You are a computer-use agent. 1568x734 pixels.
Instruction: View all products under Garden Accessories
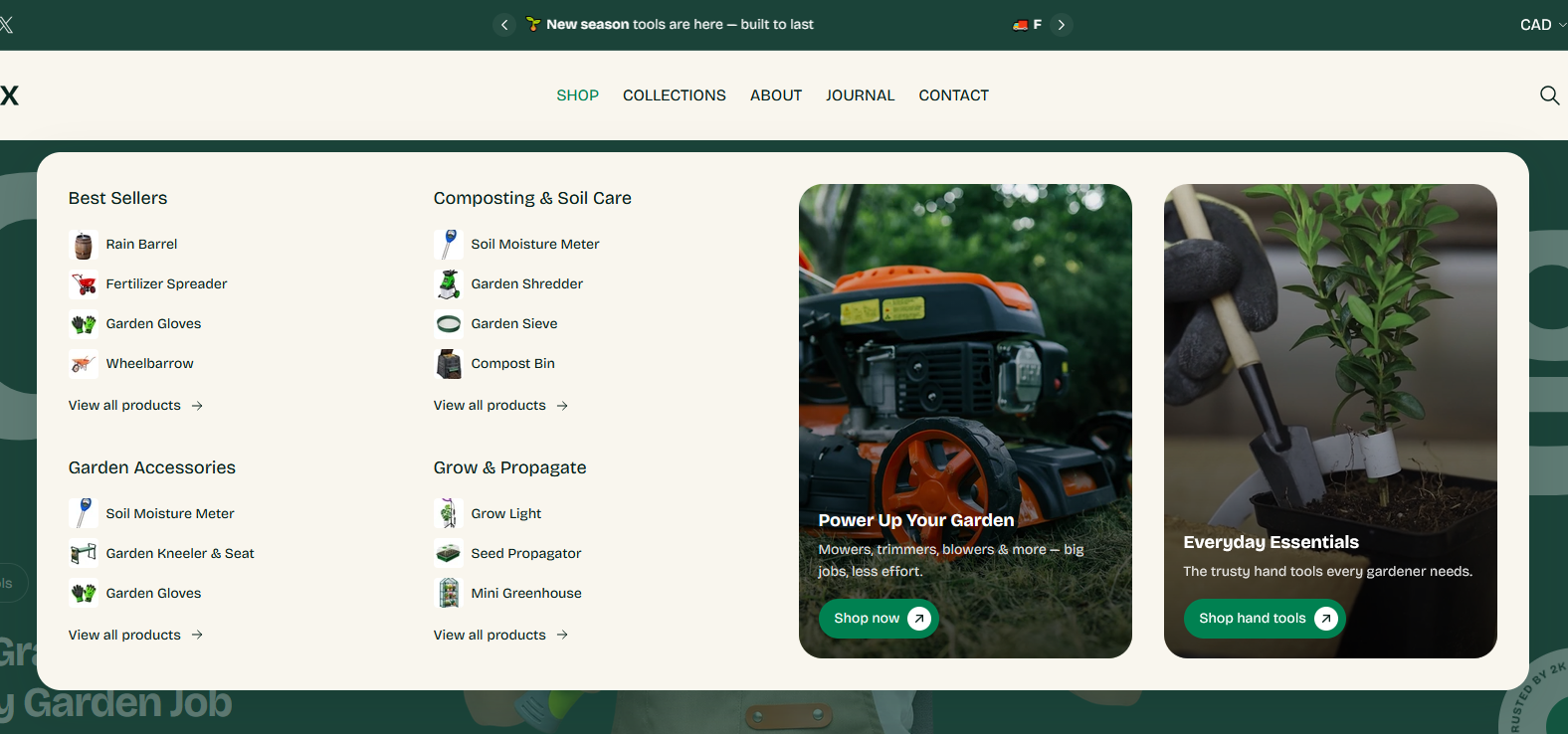135,636
